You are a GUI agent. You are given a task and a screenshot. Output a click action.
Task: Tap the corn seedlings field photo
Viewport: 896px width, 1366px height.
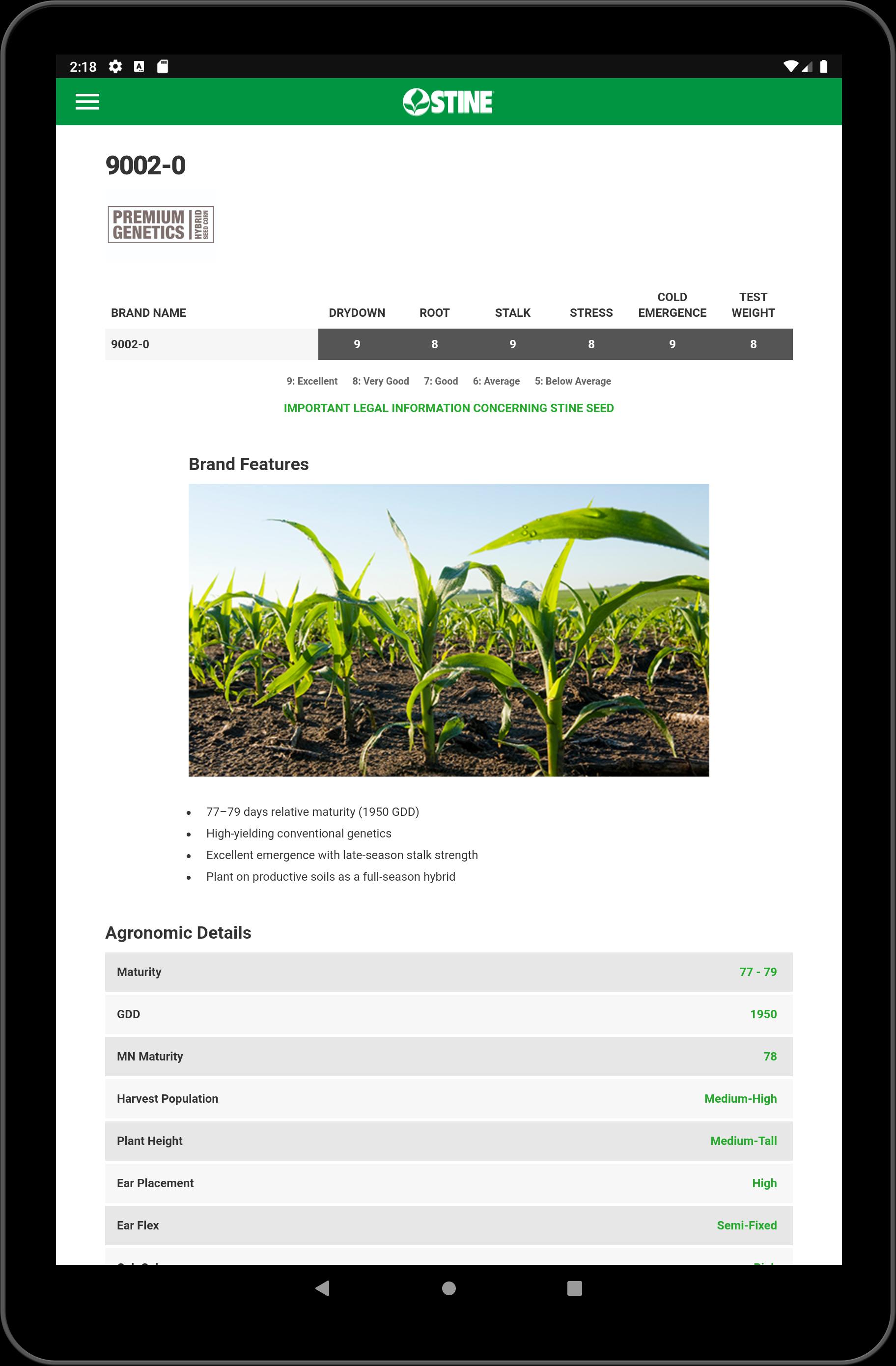pos(448,630)
